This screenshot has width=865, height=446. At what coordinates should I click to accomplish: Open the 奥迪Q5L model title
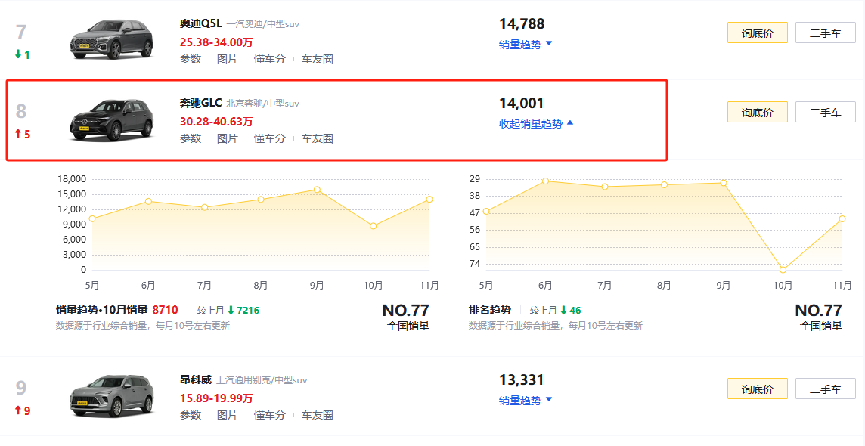pos(201,24)
